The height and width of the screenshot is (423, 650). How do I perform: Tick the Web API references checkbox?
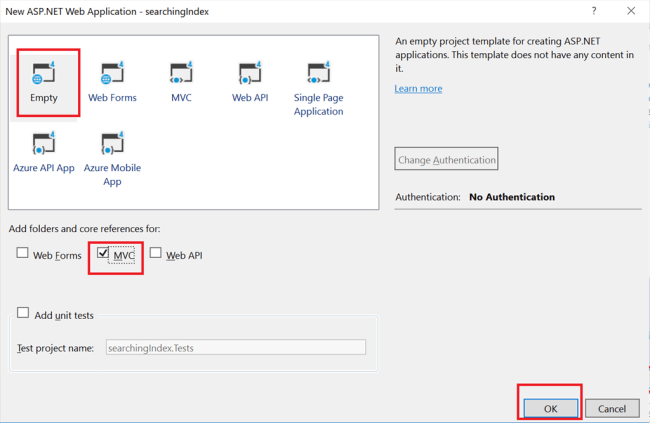pyautogui.click(x=155, y=253)
